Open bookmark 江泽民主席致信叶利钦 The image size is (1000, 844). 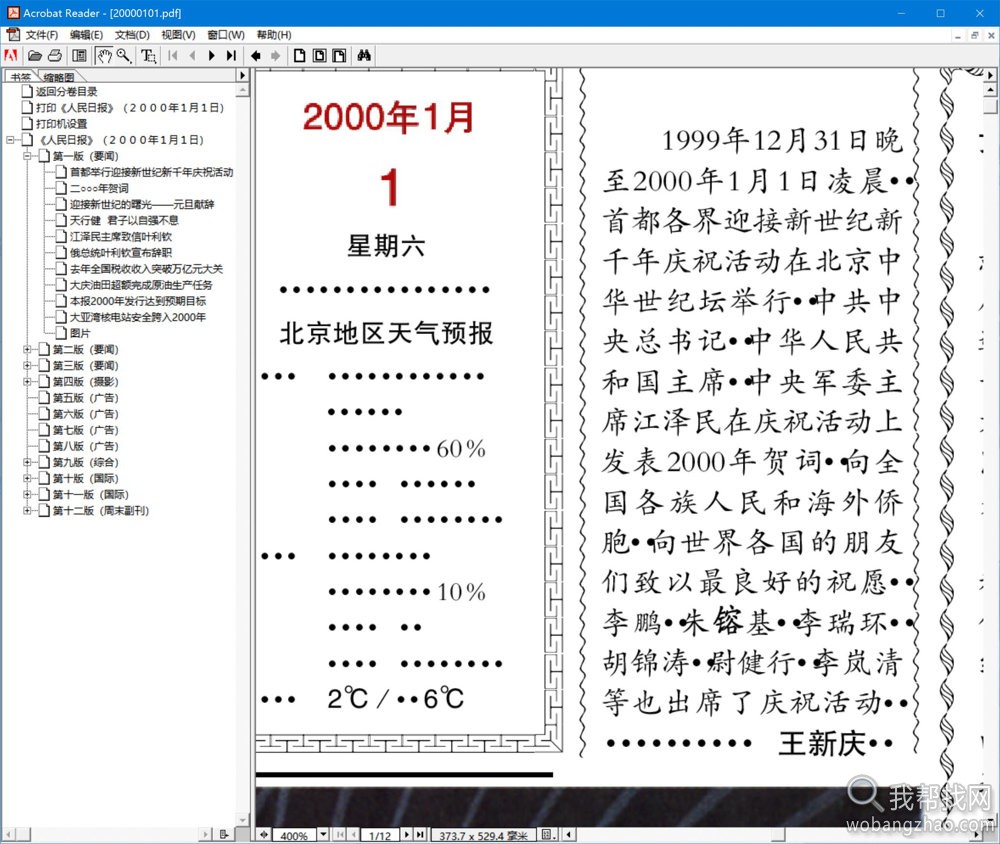[x=121, y=237]
